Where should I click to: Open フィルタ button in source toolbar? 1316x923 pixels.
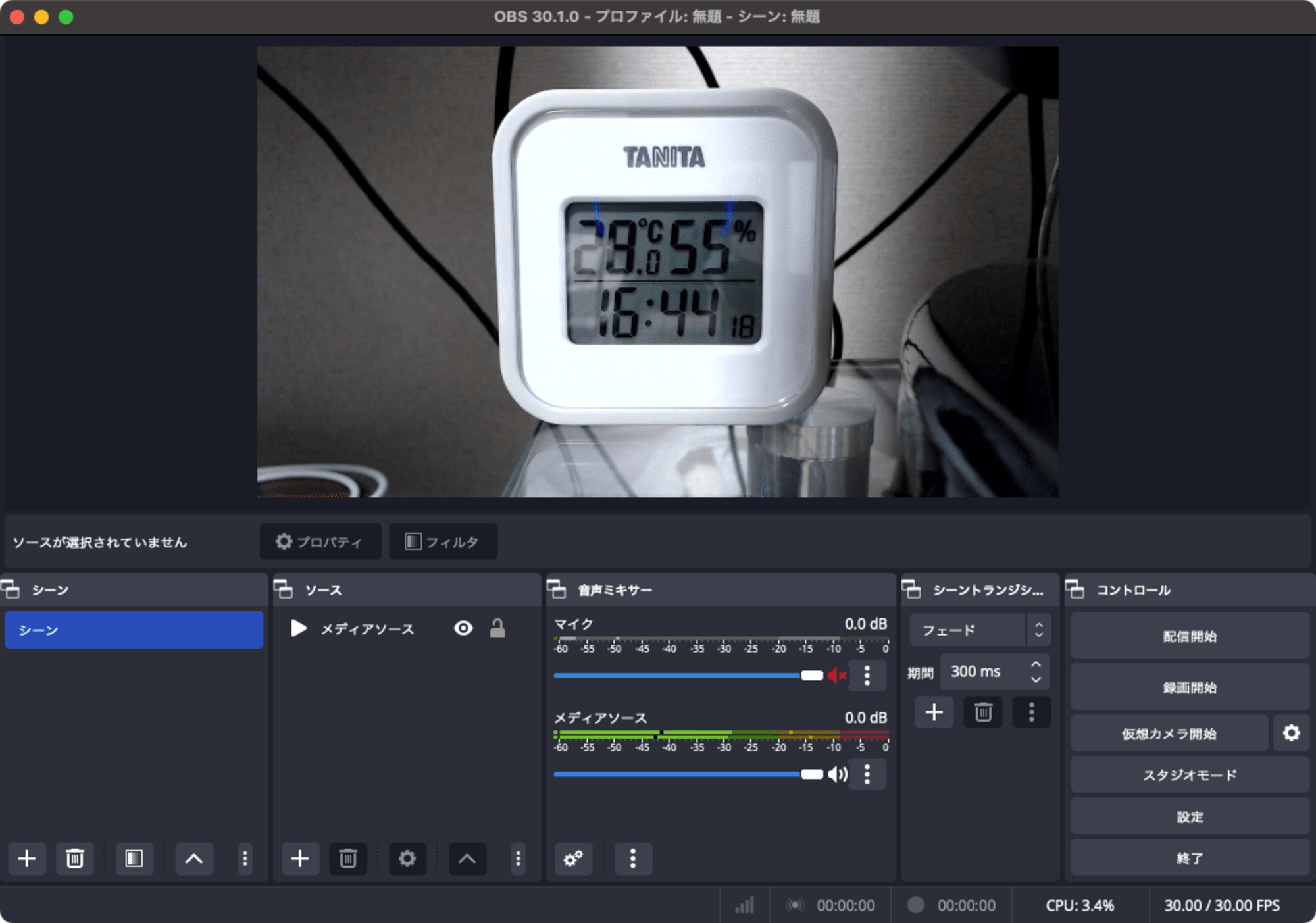(x=443, y=541)
